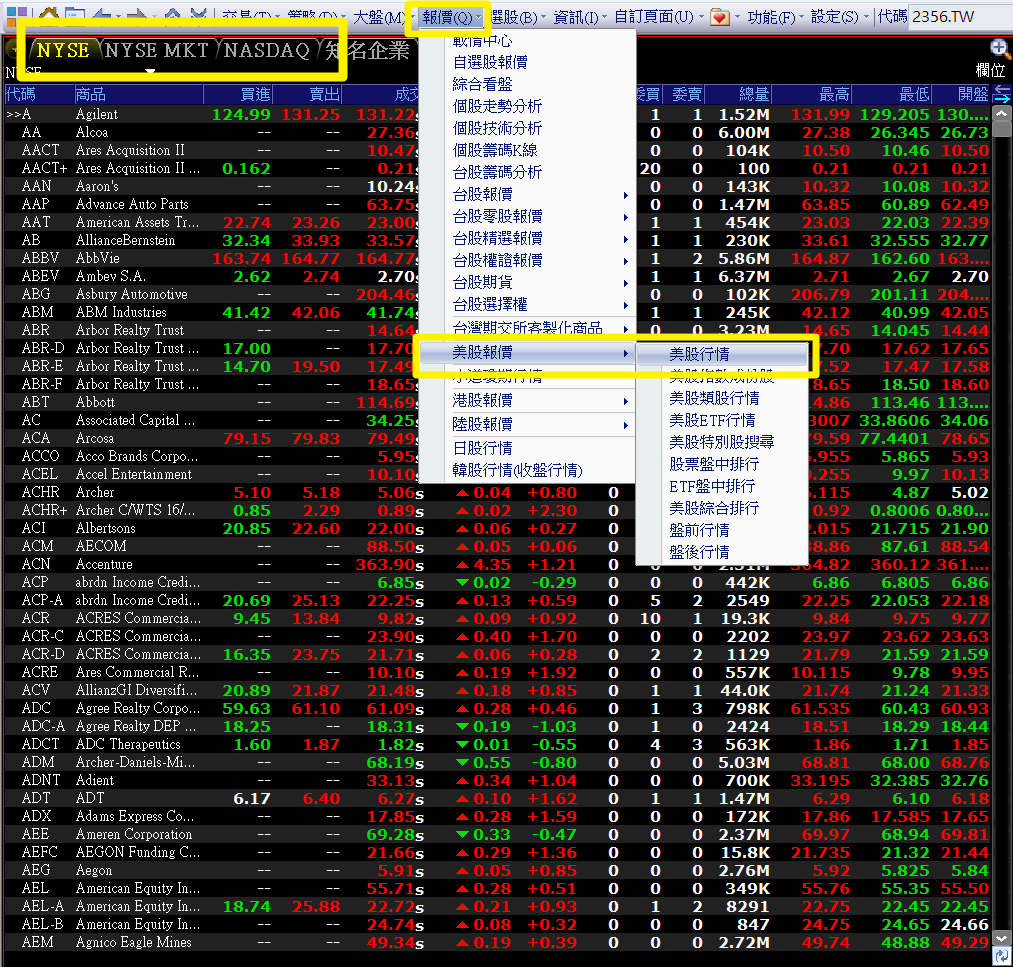The image size is (1013, 967).
Task: Open the 設定(S) dropdown menu
Action: [x=833, y=17]
